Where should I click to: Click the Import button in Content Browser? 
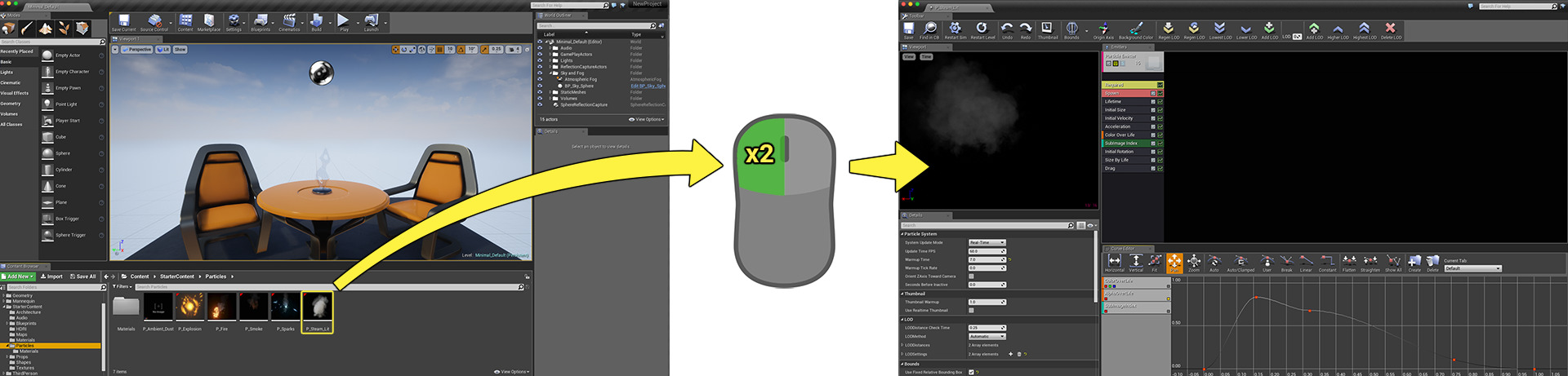(x=51, y=276)
